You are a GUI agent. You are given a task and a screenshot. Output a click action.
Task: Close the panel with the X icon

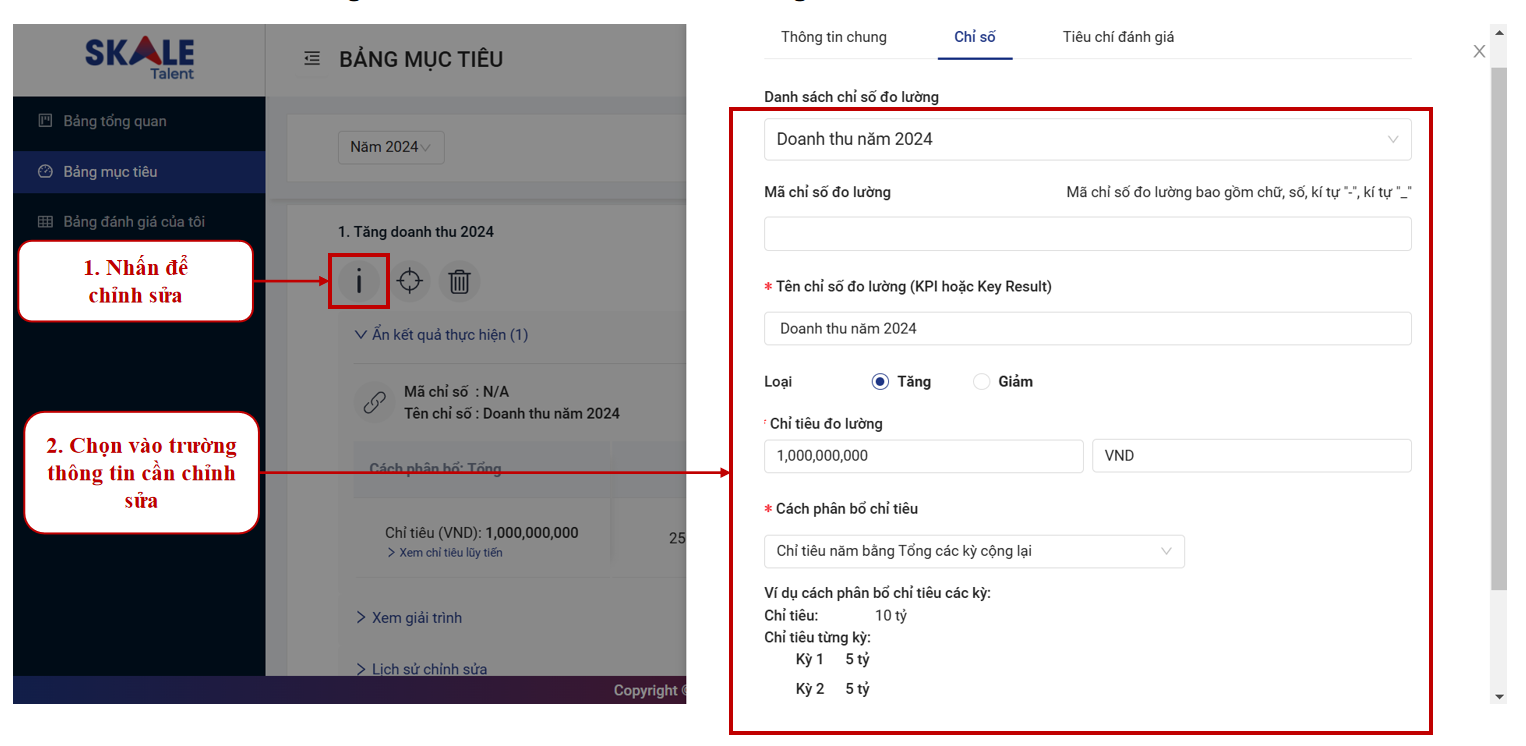coord(1479,52)
